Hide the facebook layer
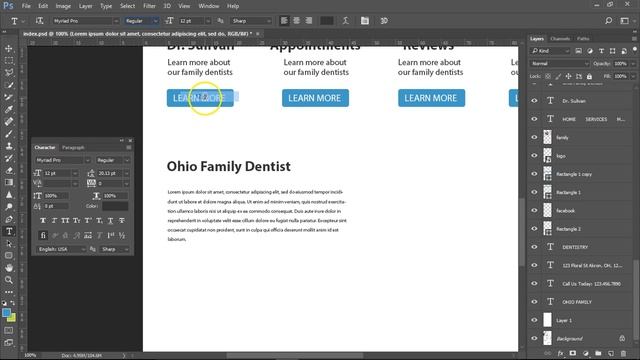 (x=534, y=211)
